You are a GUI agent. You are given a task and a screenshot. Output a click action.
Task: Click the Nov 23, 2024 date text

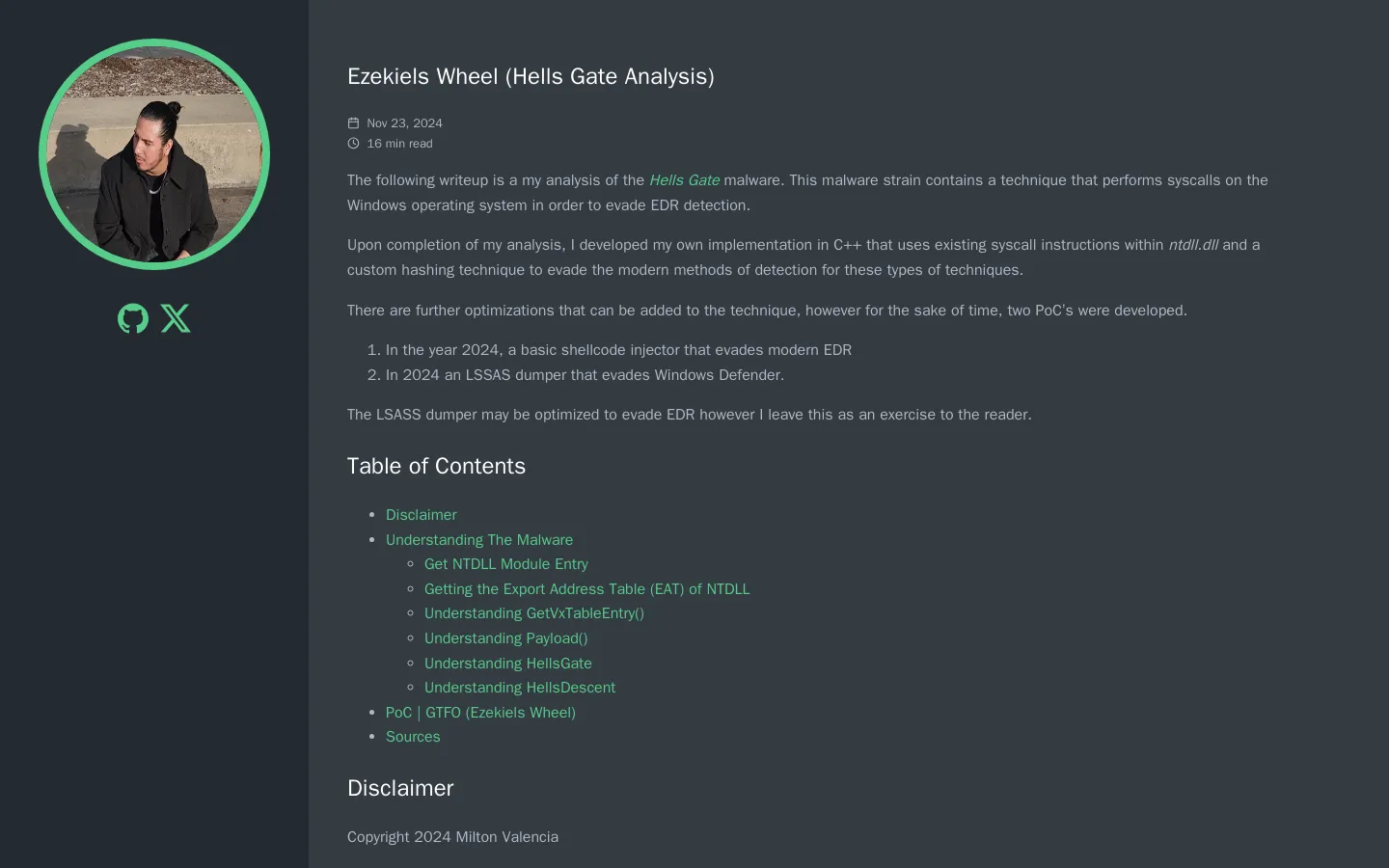click(404, 123)
